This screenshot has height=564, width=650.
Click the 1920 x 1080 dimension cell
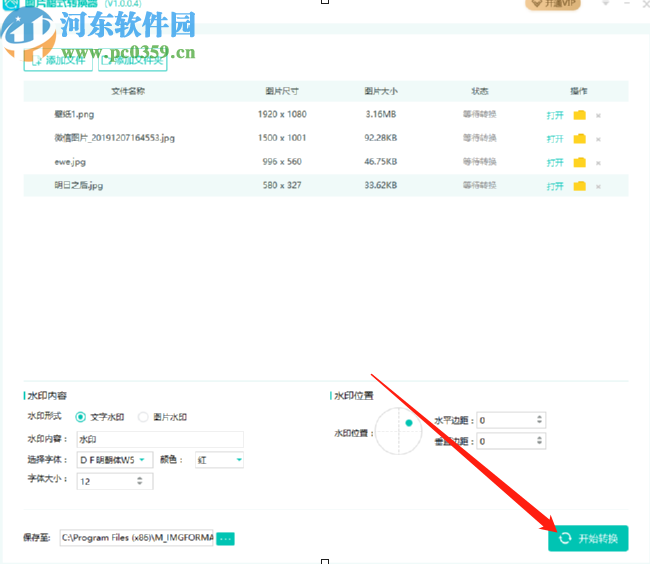282,114
